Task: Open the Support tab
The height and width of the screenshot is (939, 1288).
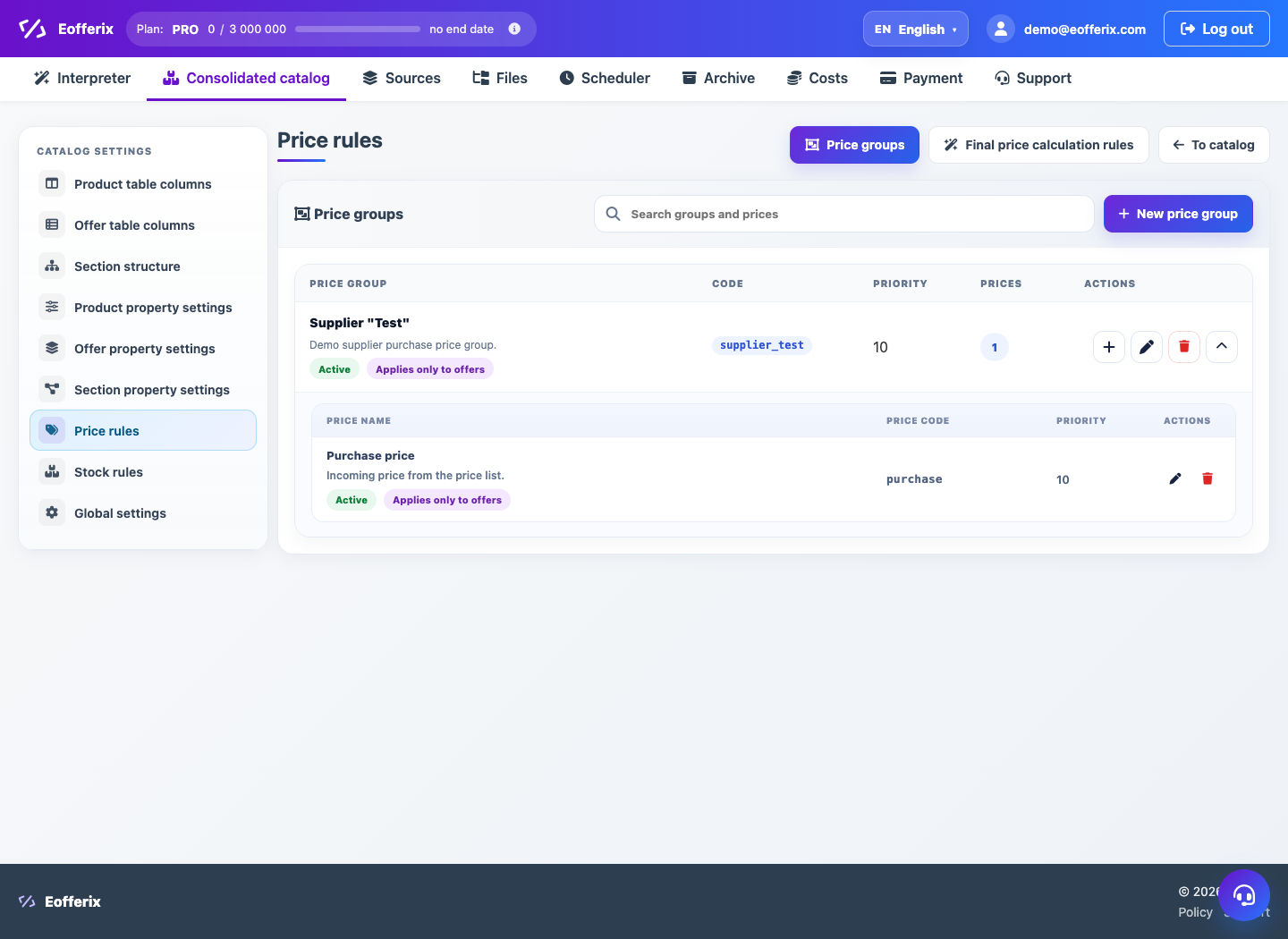Action: click(1033, 78)
